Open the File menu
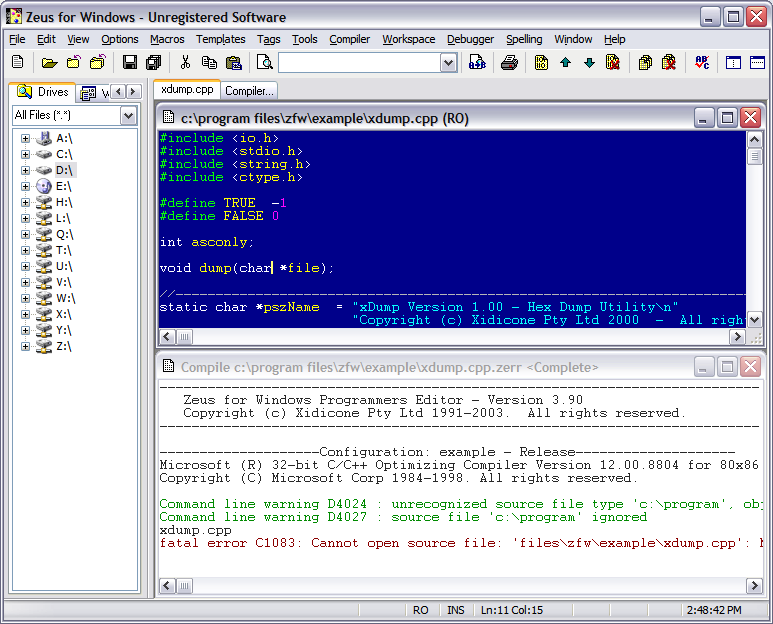This screenshot has height=624, width=773. point(17,39)
